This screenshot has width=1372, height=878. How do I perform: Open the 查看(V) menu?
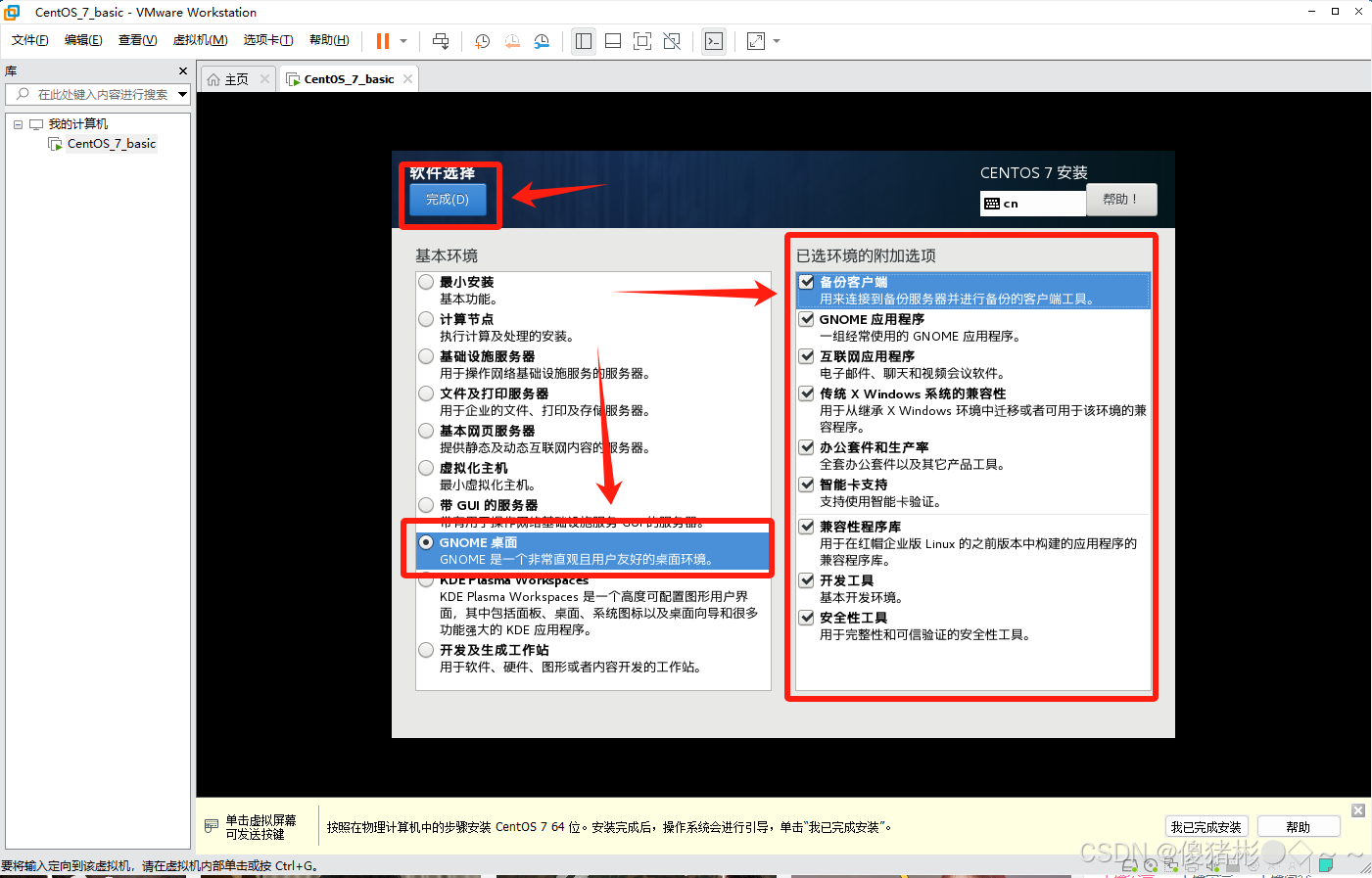coord(137,40)
